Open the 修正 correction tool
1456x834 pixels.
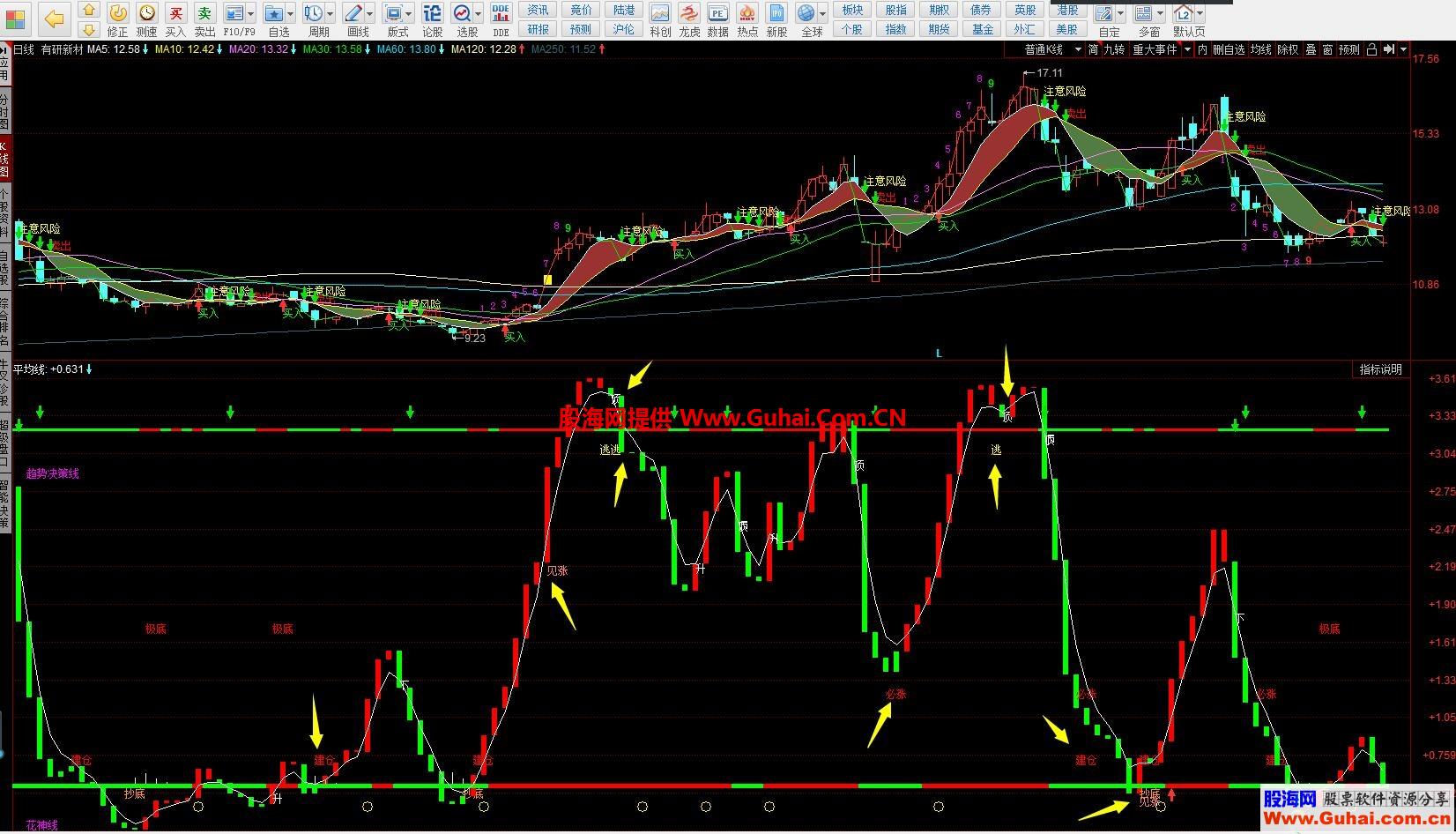pos(117,19)
